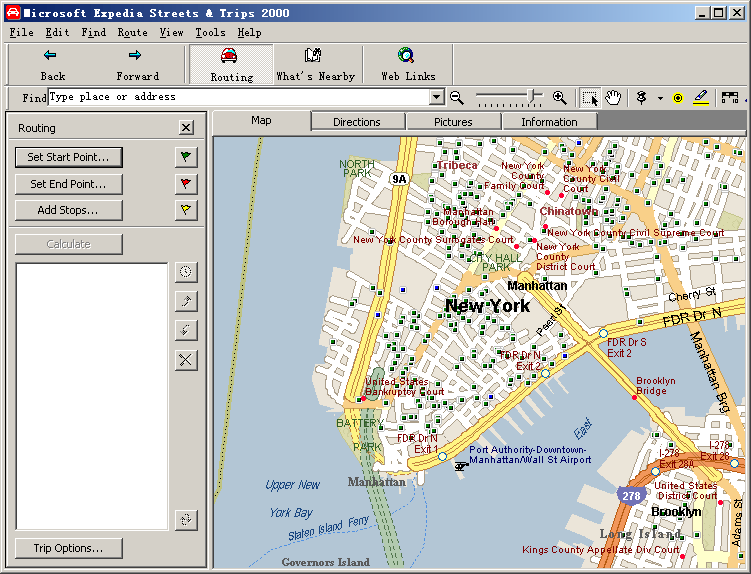Click the yellow Locate circle tool

pos(678,98)
